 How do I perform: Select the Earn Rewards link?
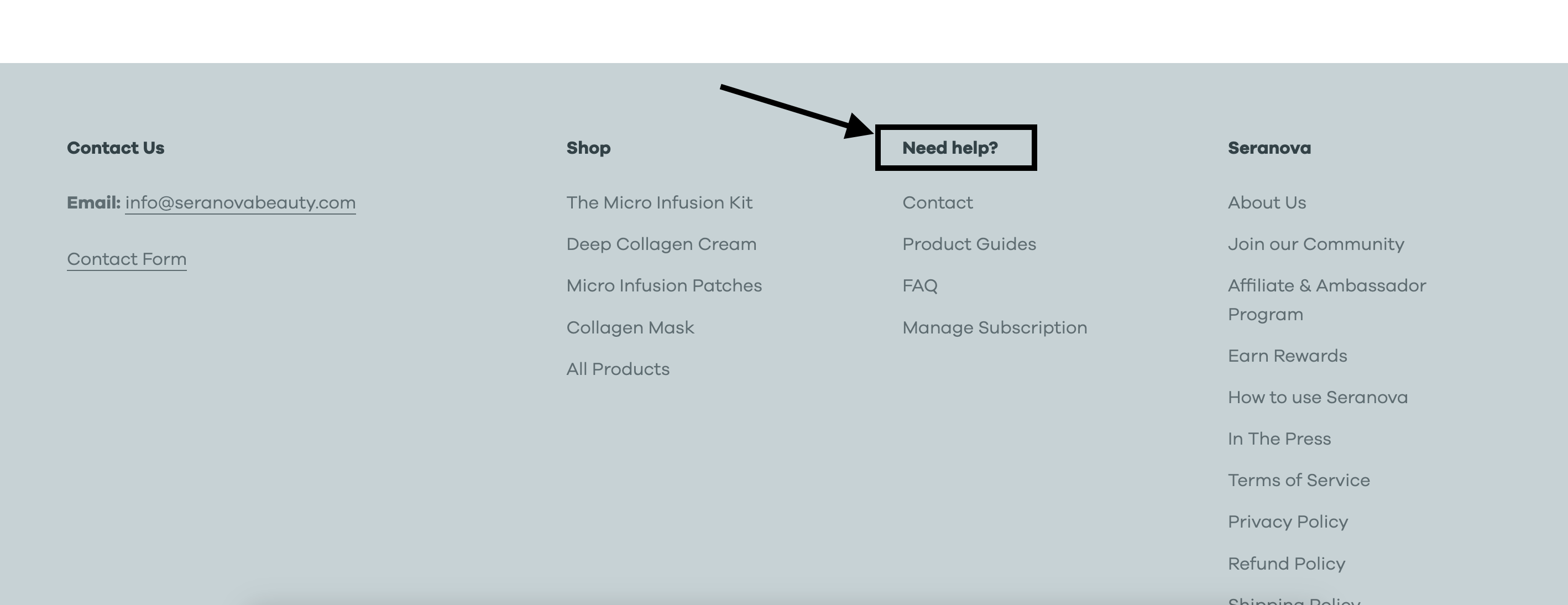[x=1287, y=356]
